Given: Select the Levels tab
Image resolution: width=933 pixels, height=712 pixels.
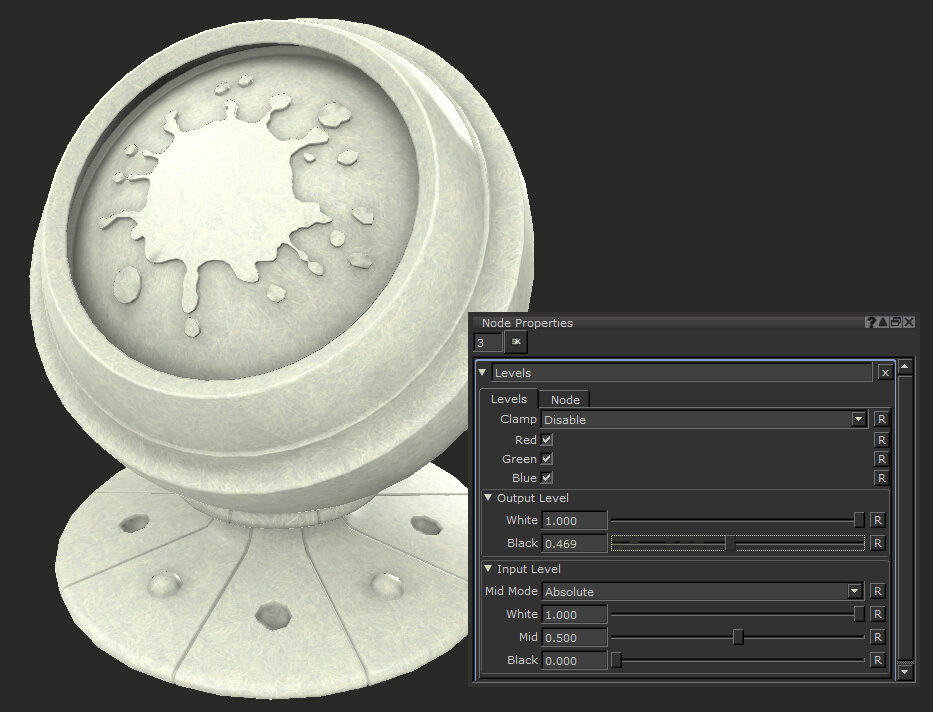Looking at the screenshot, I should pyautogui.click(x=508, y=399).
